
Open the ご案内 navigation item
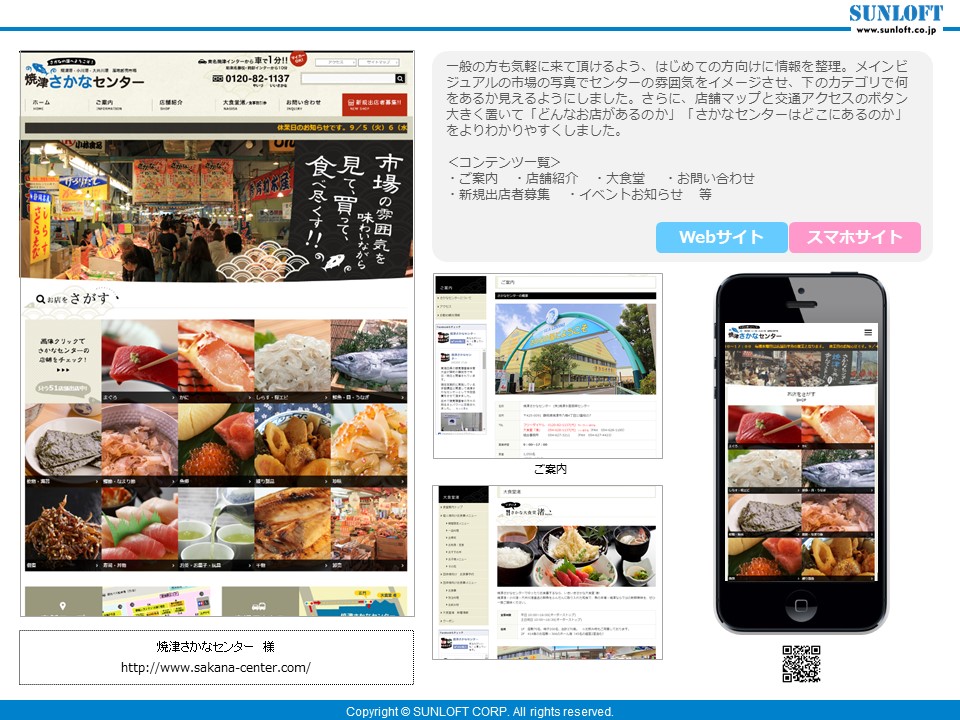click(x=108, y=104)
